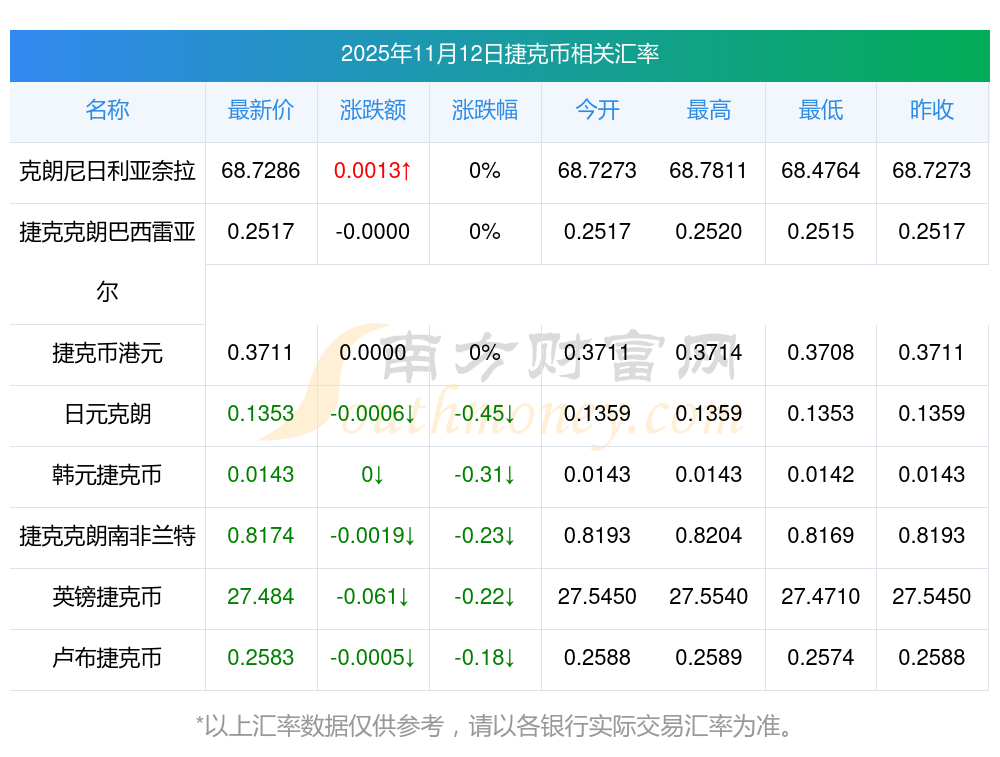1000x757 pixels.
Task: Click the title 2025年11月12日捷克币相关汇率
Action: pyautogui.click(x=499, y=54)
